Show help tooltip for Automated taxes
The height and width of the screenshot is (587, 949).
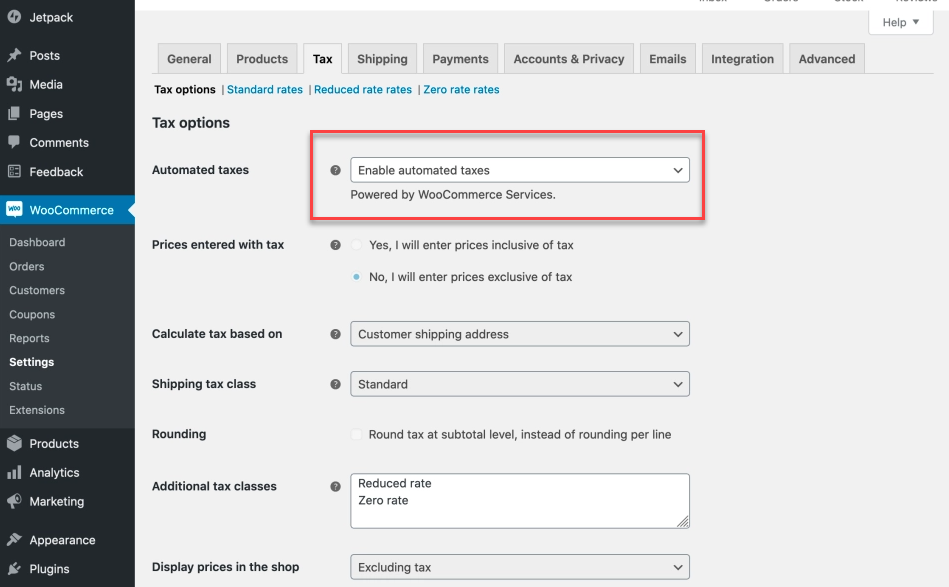tap(335, 170)
